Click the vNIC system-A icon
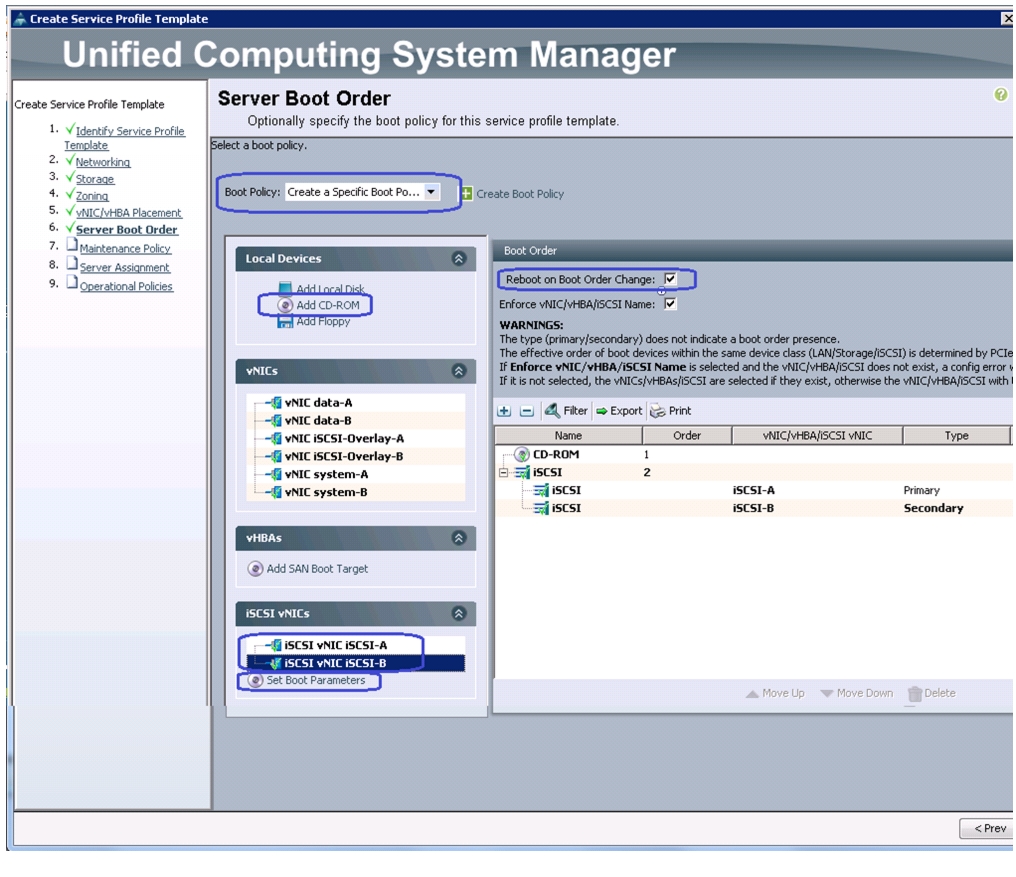The image size is (1016, 877). click(x=275, y=474)
